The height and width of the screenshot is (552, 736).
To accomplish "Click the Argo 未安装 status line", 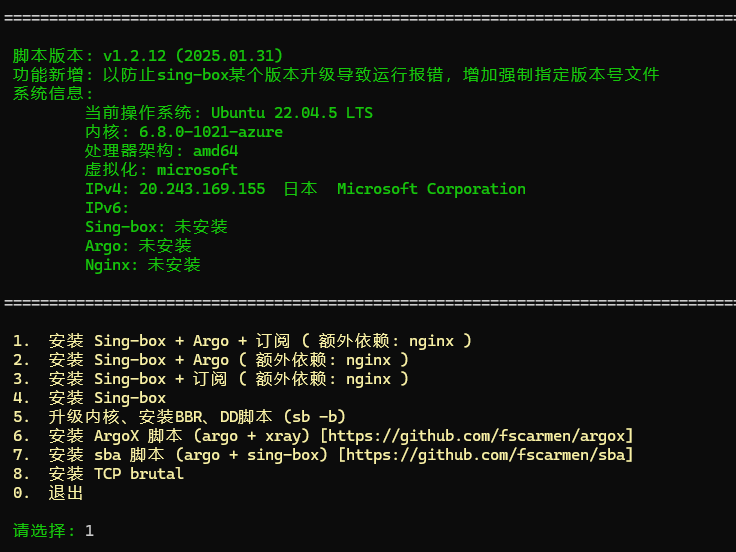I will pos(138,246).
